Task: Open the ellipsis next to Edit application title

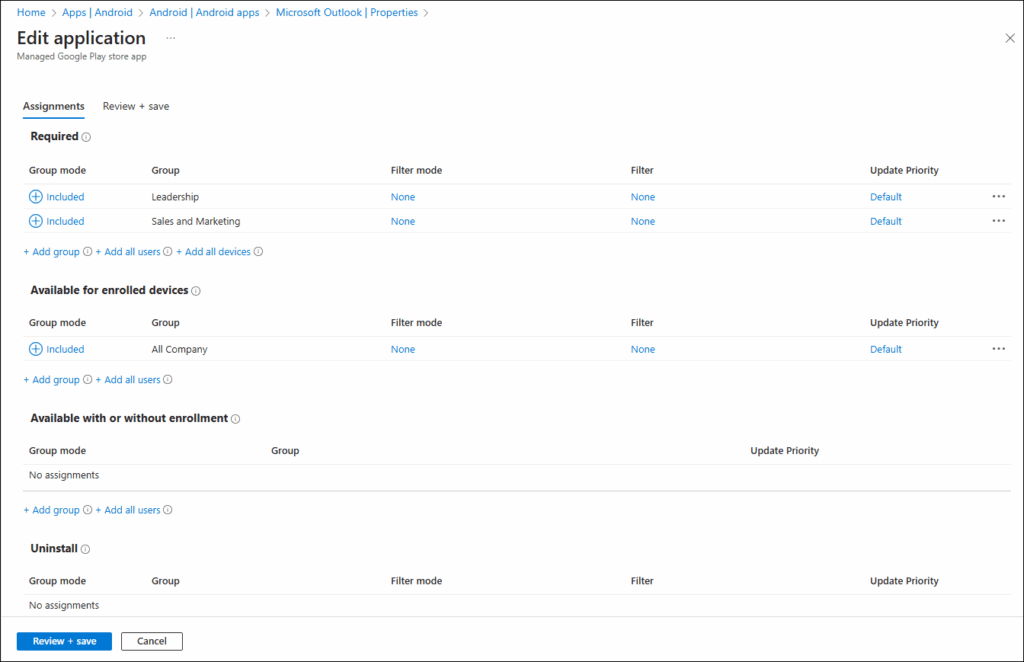Action: pos(169,37)
